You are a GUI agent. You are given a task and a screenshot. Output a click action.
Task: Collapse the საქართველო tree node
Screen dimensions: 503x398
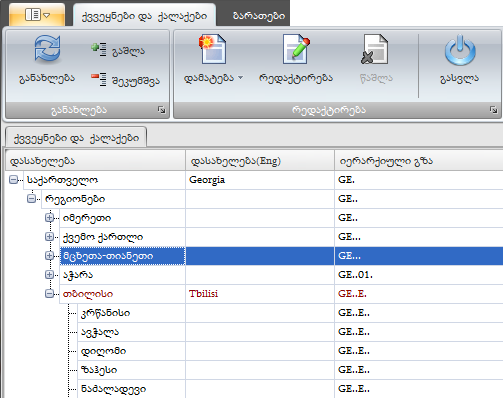click(x=13, y=180)
